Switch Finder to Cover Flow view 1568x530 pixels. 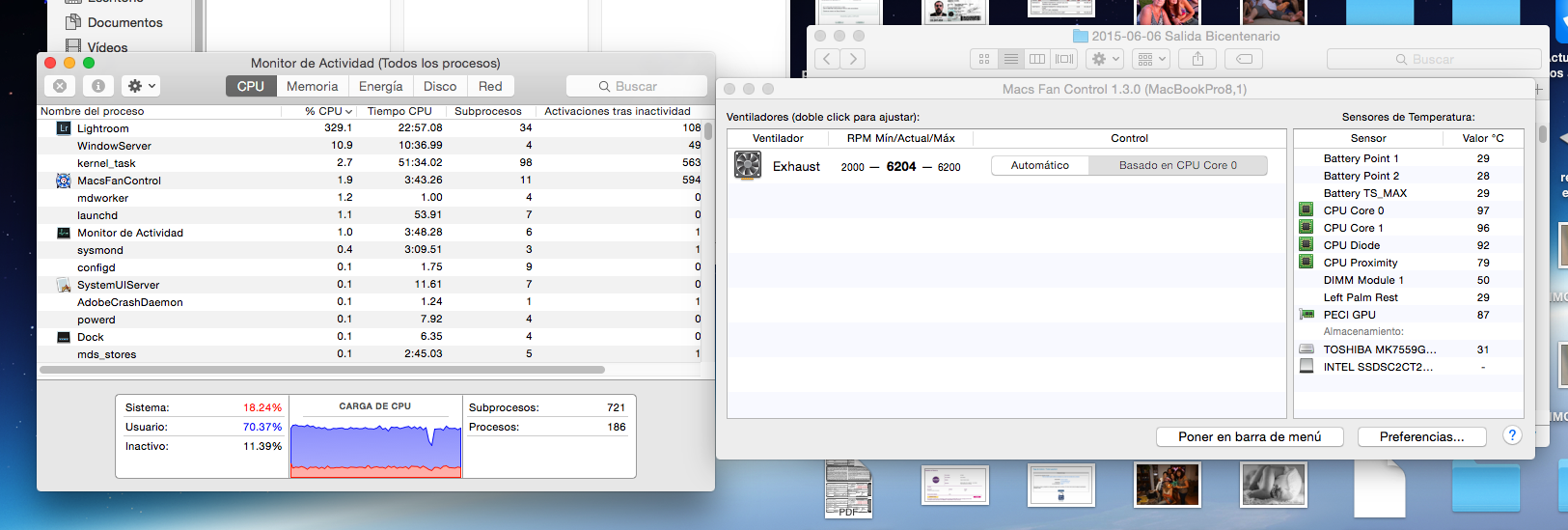(1064, 59)
